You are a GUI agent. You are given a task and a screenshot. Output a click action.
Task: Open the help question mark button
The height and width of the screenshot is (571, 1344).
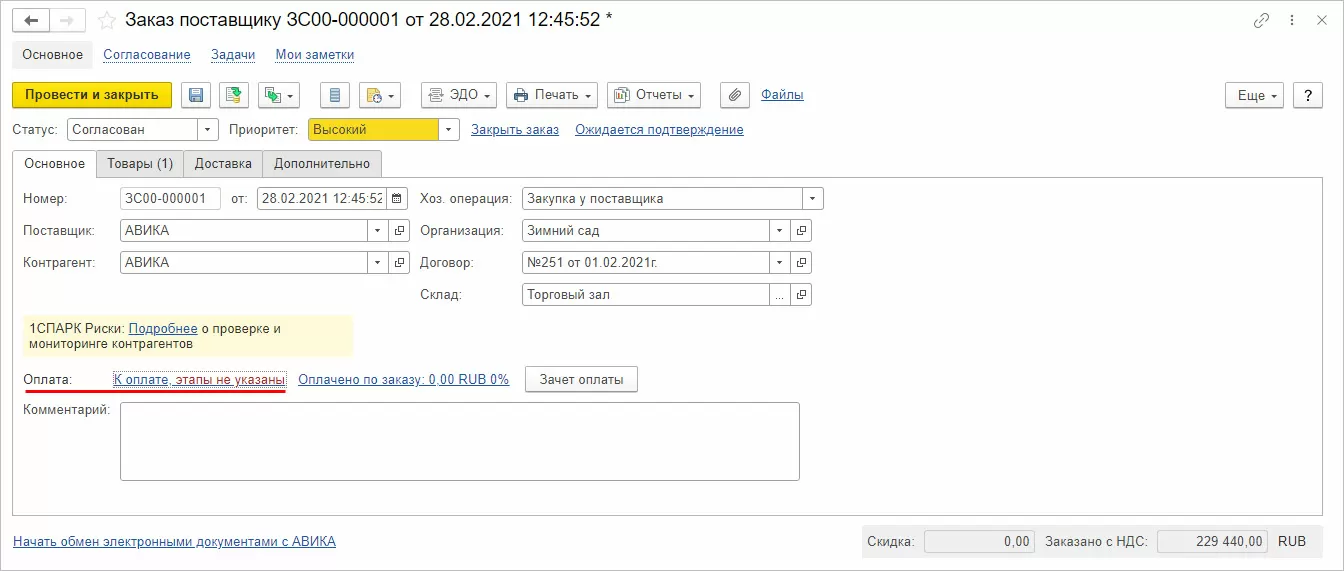point(1308,95)
